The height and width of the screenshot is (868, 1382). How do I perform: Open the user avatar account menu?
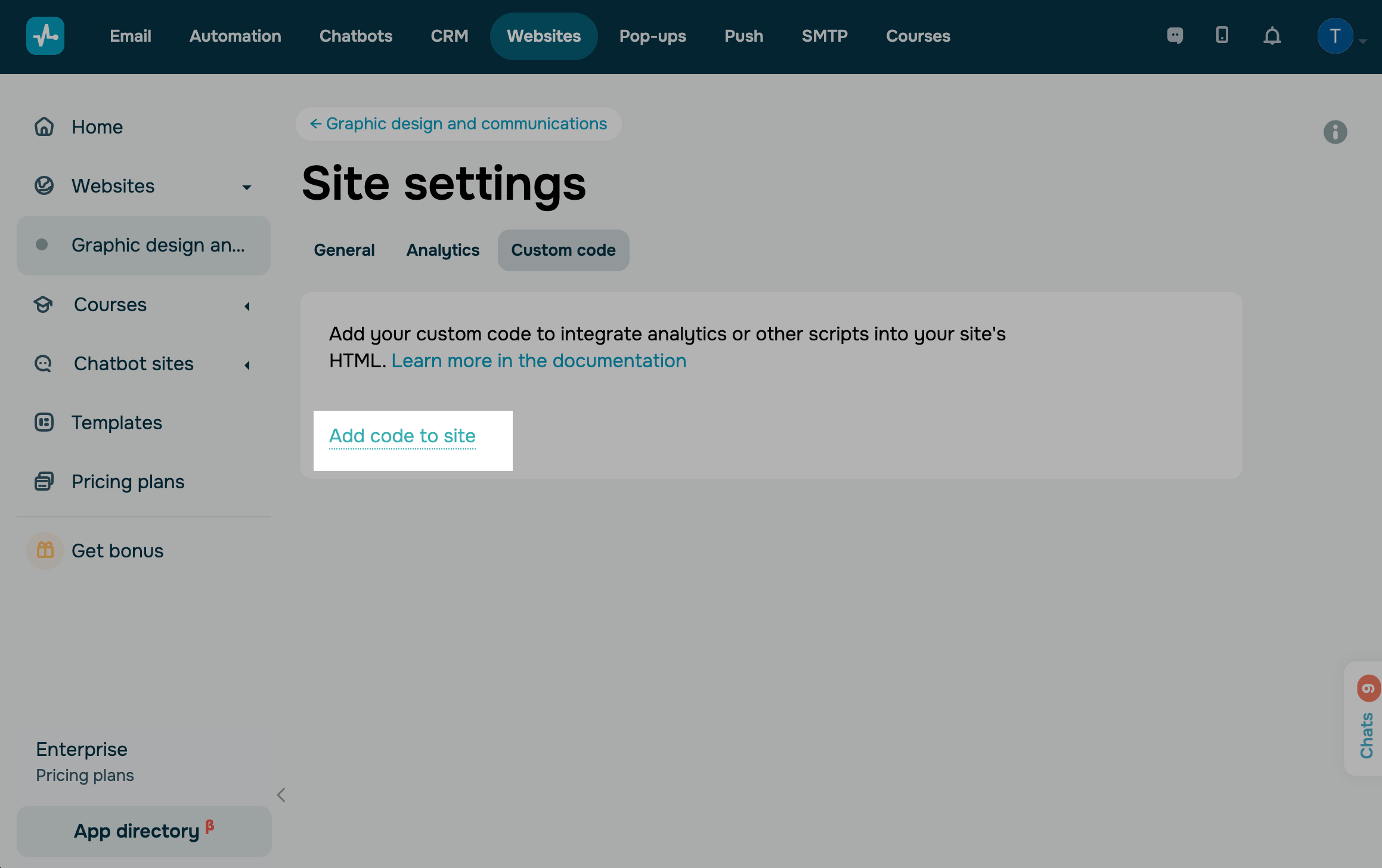[1335, 36]
